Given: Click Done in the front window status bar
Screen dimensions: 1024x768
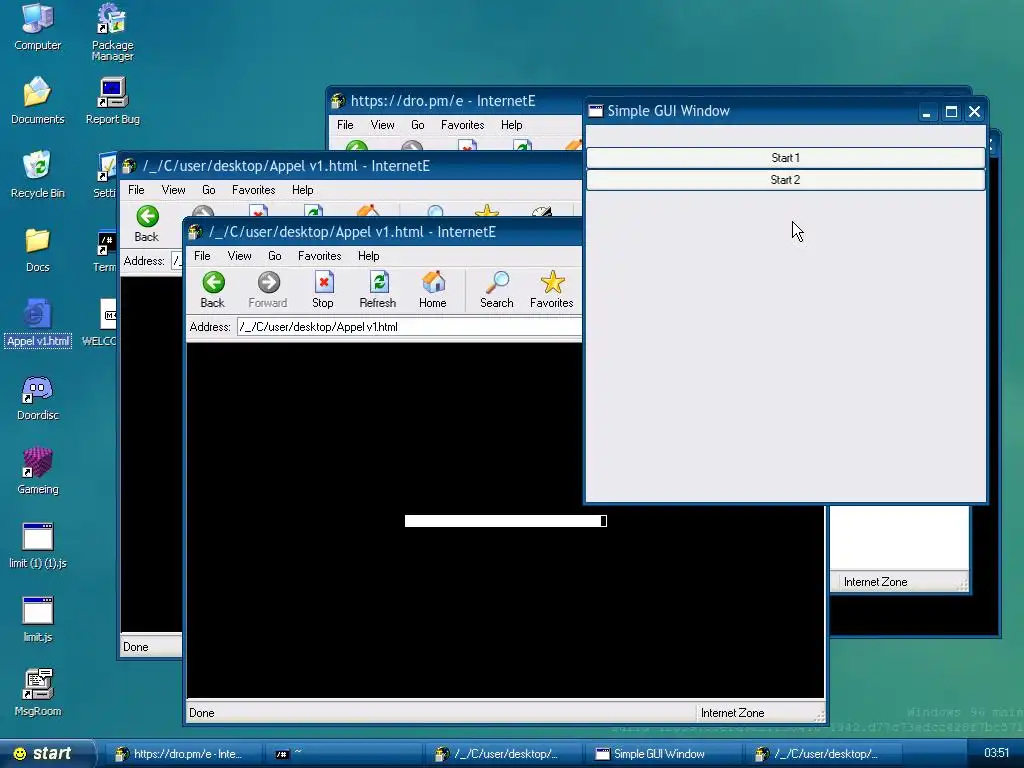Looking at the screenshot, I should (x=202, y=713).
